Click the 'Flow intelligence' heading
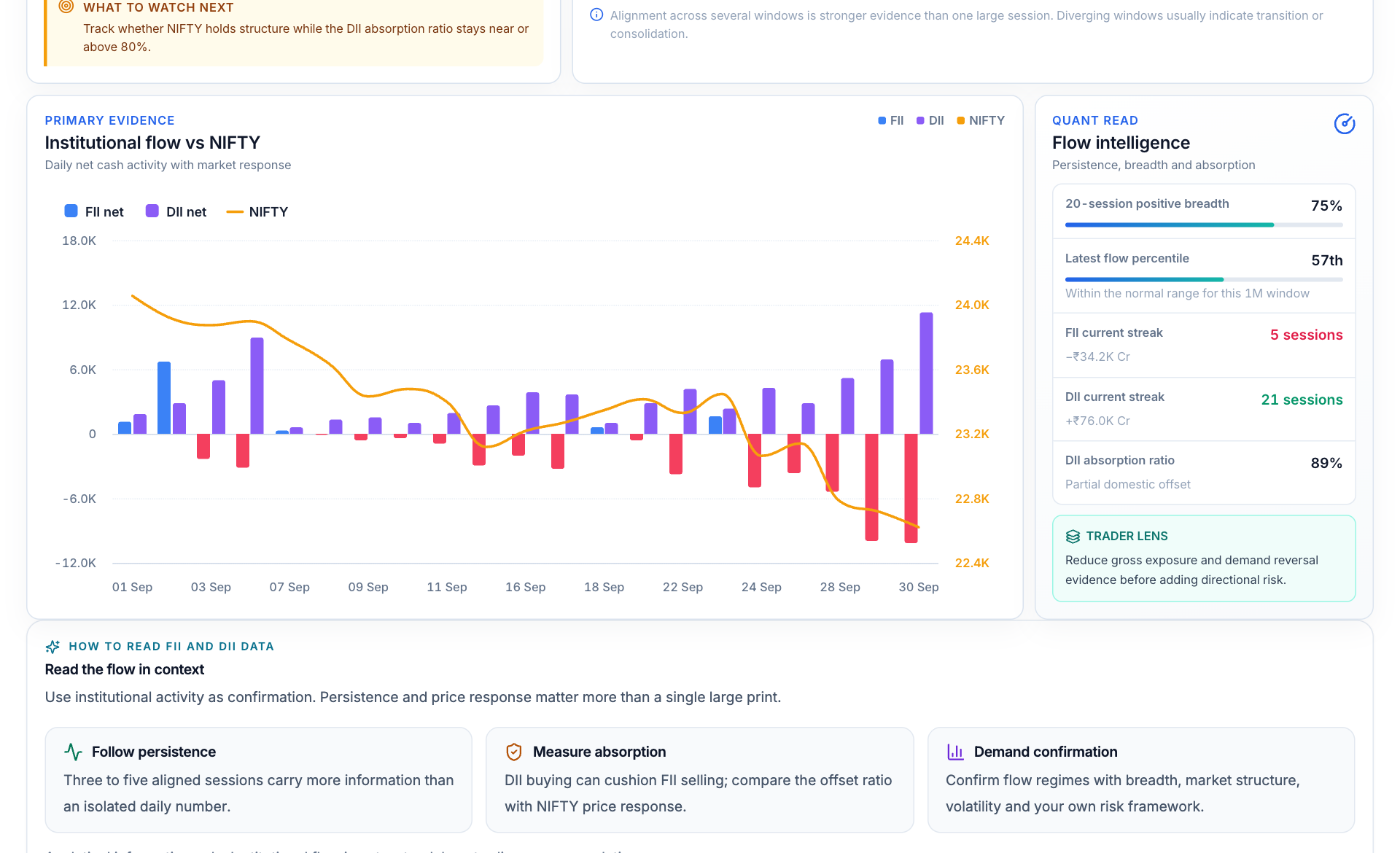The image size is (1400, 853). click(1121, 142)
